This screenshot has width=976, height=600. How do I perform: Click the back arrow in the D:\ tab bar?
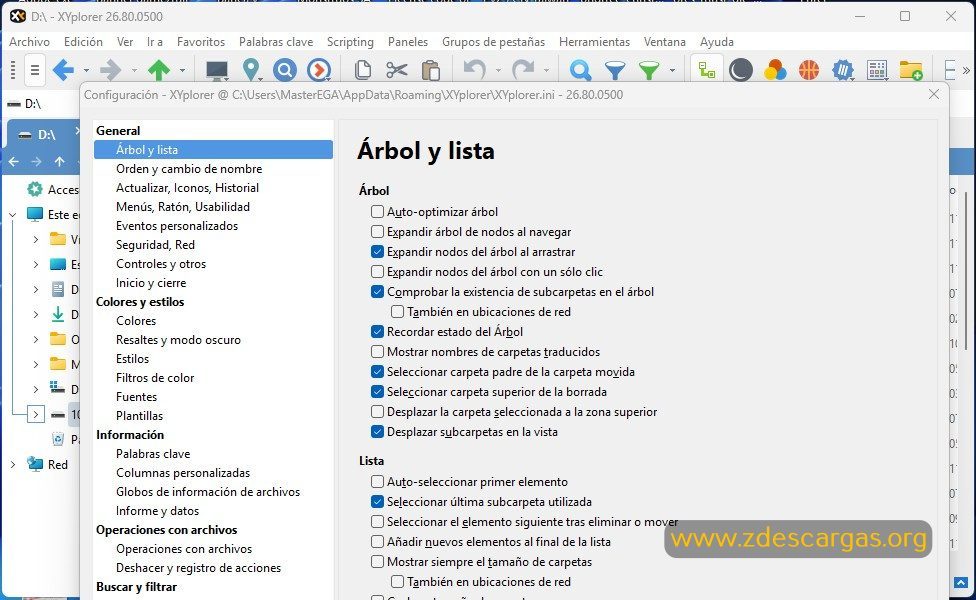tap(14, 161)
